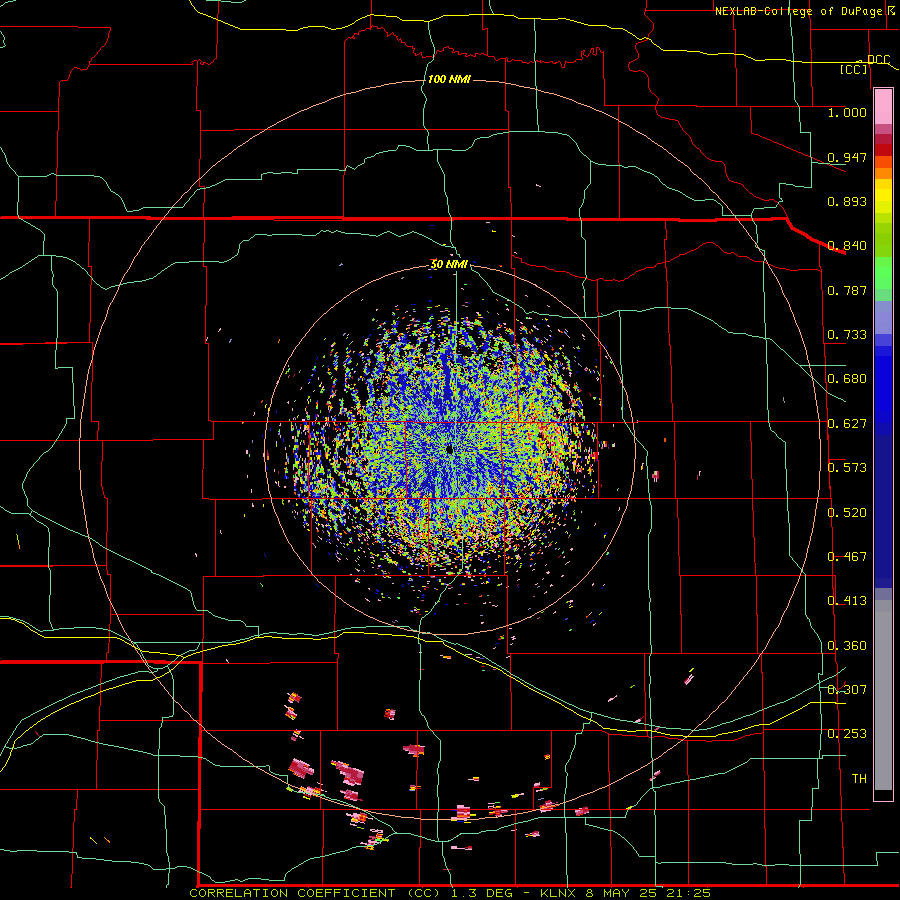This screenshot has height=900, width=900.
Task: Click the gray bottom segment of color bar
Action: tap(883, 695)
